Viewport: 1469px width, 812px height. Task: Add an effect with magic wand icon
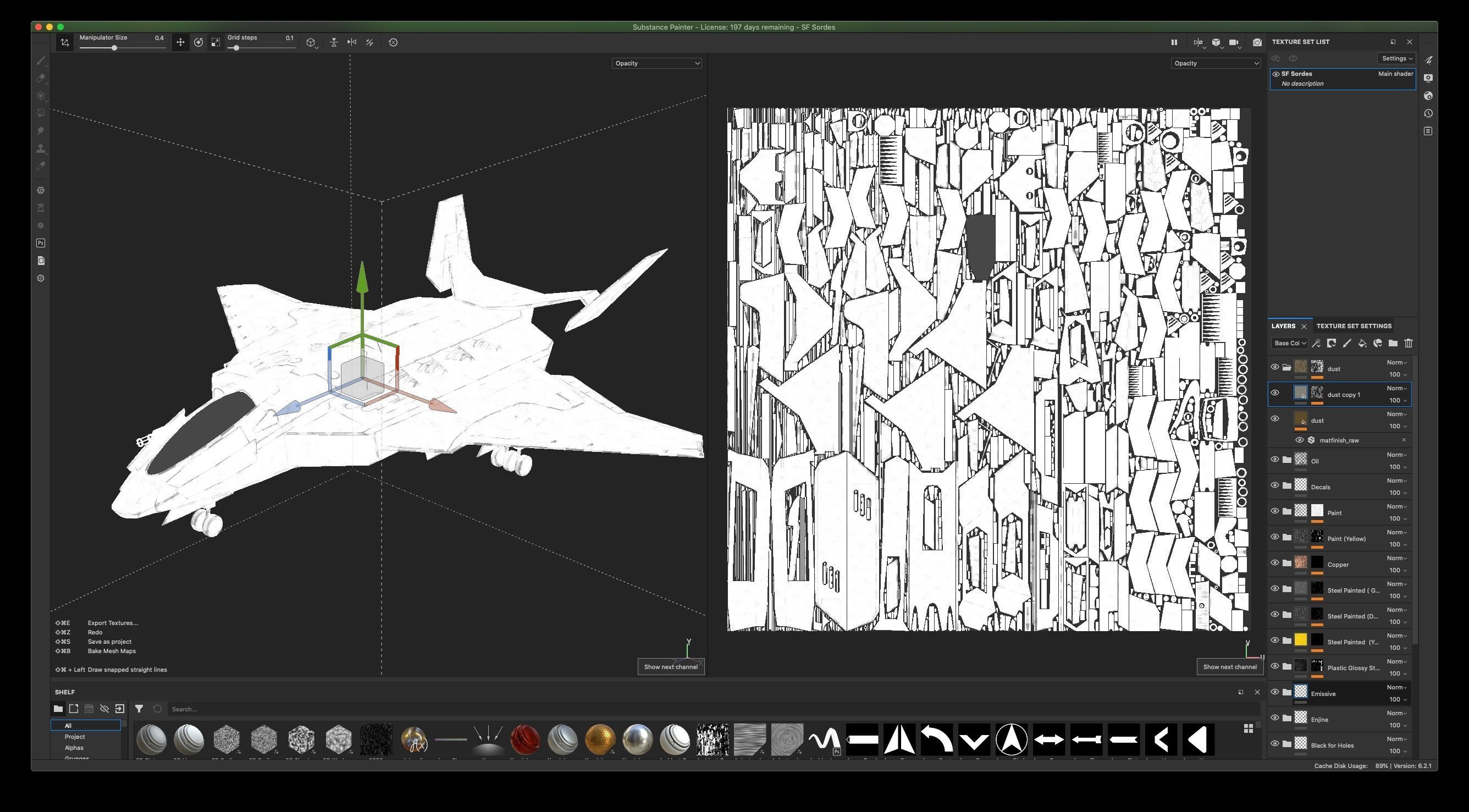tap(1316, 343)
